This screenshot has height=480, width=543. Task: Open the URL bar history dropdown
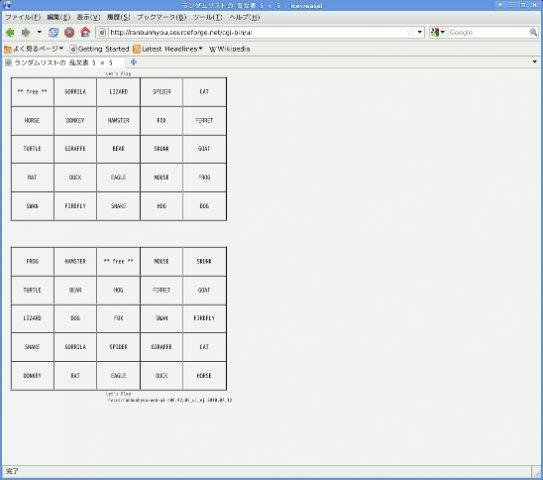[420, 33]
